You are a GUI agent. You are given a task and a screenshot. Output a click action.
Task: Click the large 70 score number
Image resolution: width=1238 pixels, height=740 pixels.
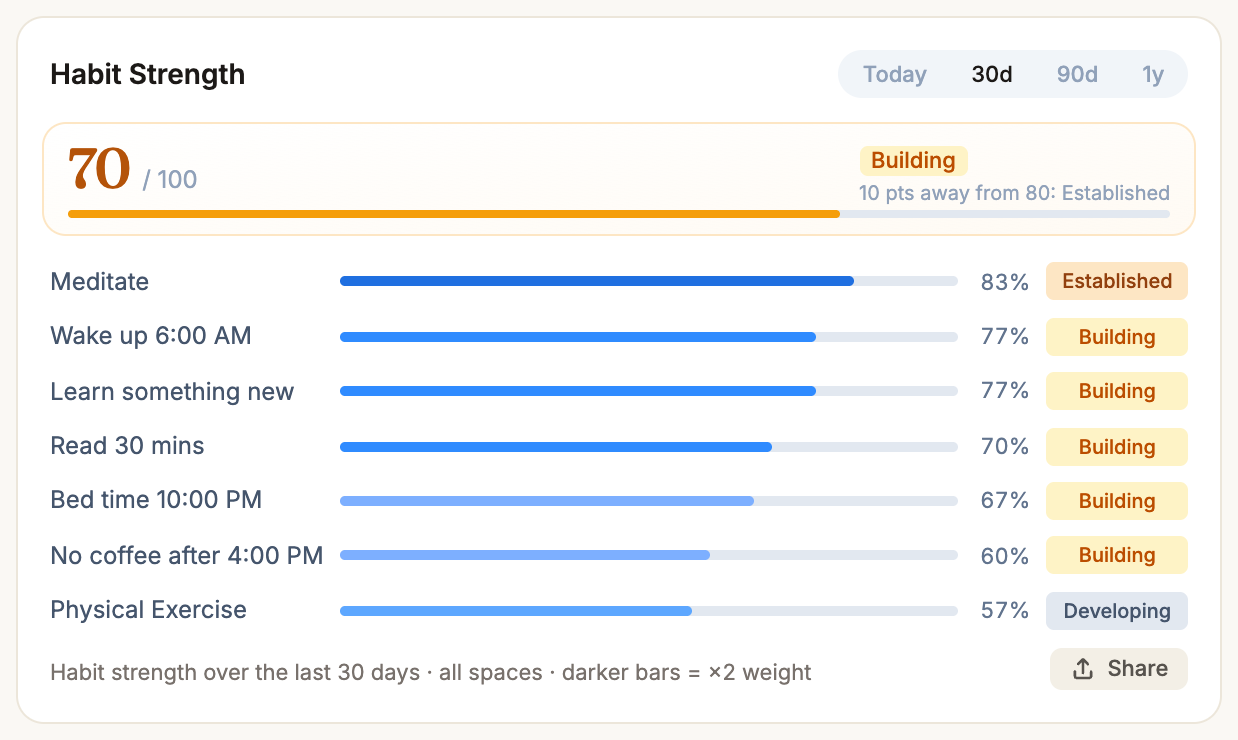pos(99,169)
